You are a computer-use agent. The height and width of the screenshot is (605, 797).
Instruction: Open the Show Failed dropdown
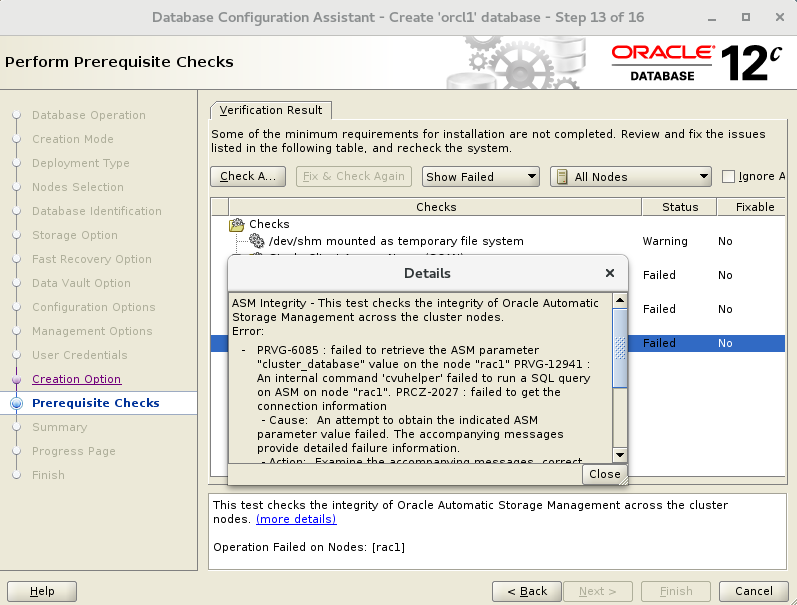(x=480, y=176)
